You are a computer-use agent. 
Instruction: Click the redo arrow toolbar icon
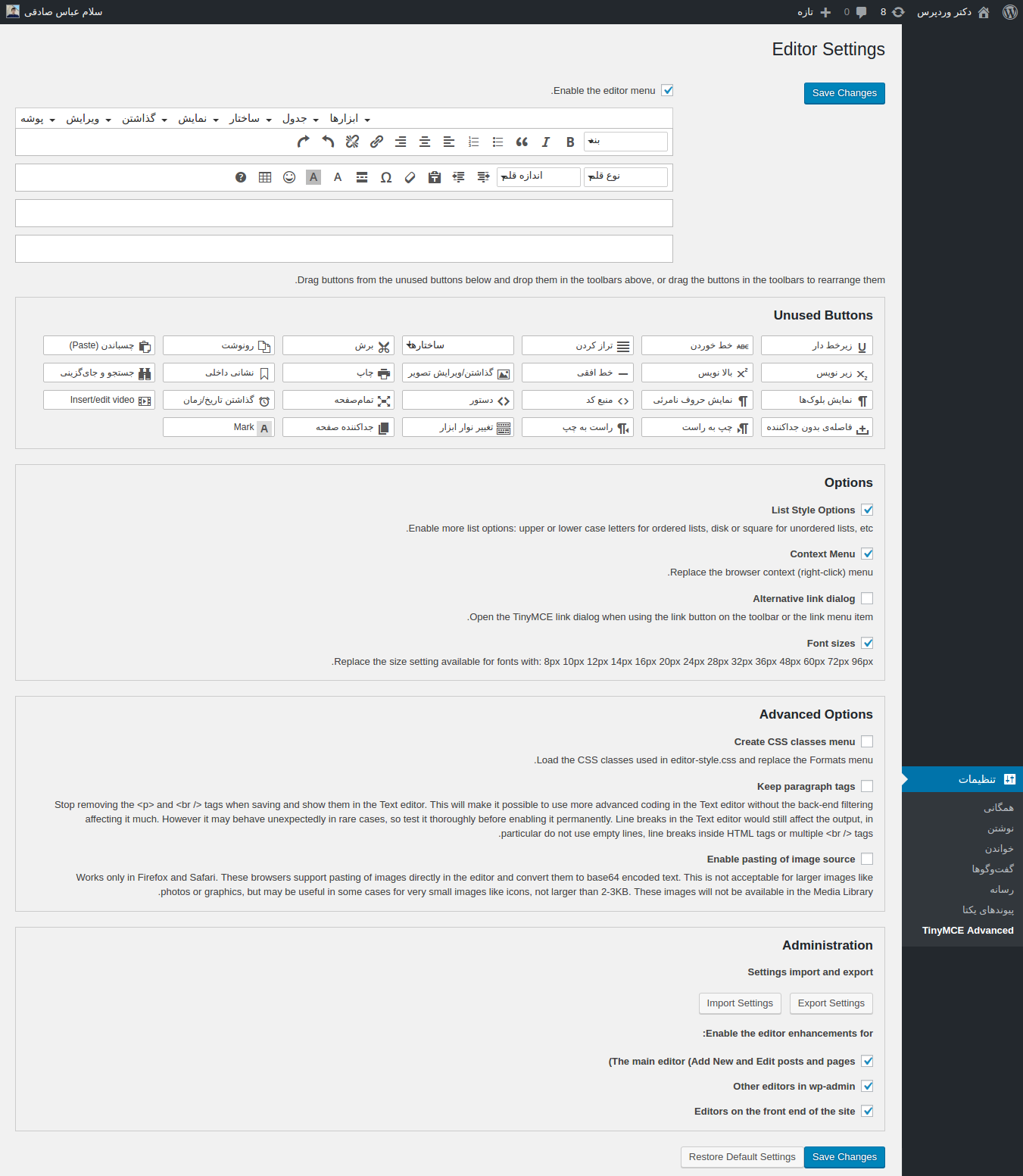point(304,142)
